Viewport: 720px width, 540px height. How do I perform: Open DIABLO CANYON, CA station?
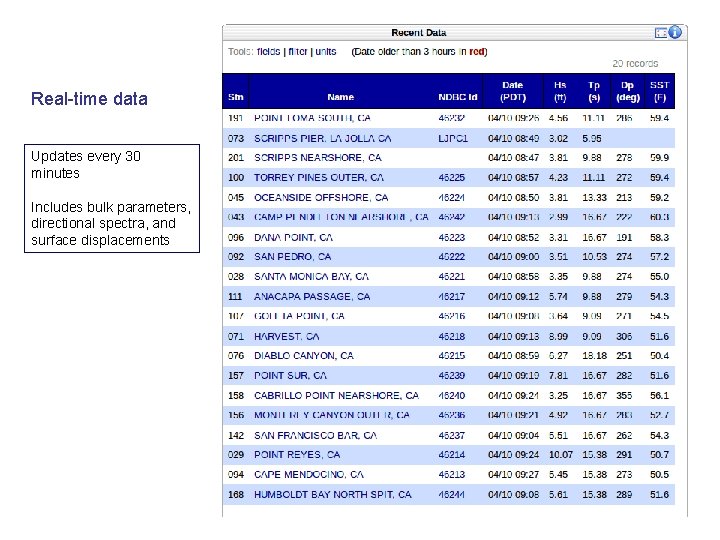tap(304, 355)
